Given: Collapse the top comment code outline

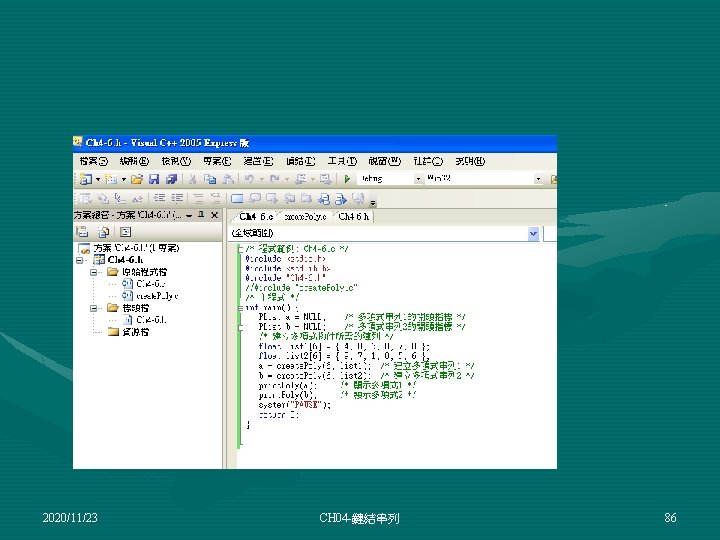Looking at the screenshot, I should pos(240,249).
